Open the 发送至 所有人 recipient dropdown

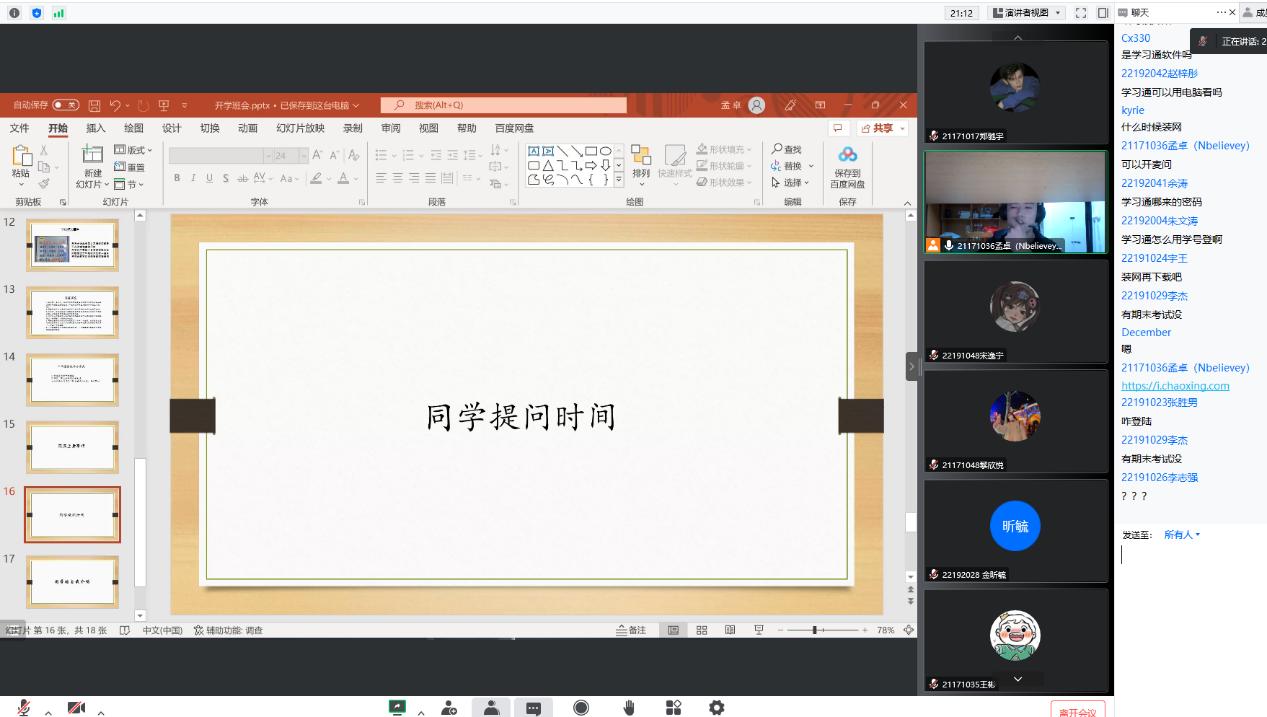coord(1181,535)
